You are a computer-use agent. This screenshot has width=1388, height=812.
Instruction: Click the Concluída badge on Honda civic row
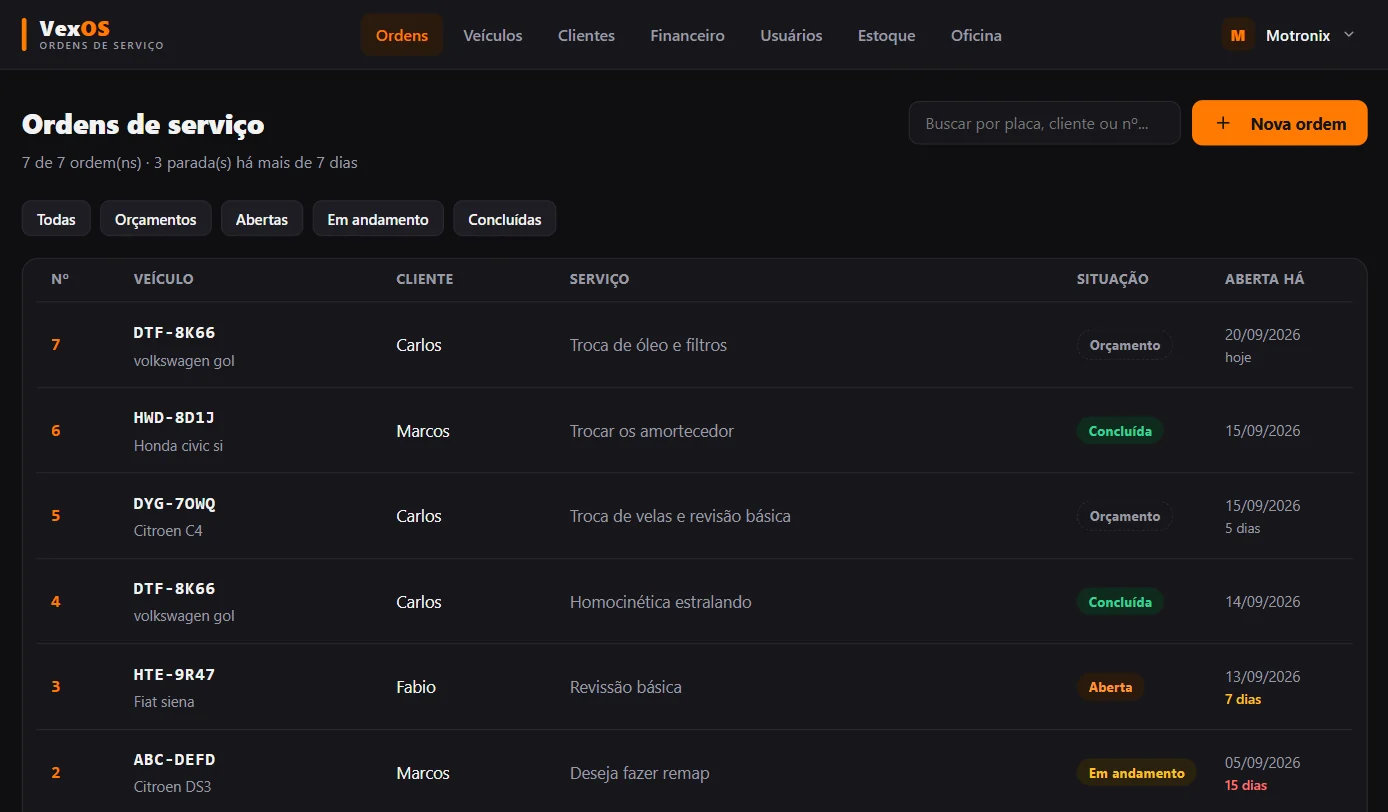pyautogui.click(x=1120, y=431)
